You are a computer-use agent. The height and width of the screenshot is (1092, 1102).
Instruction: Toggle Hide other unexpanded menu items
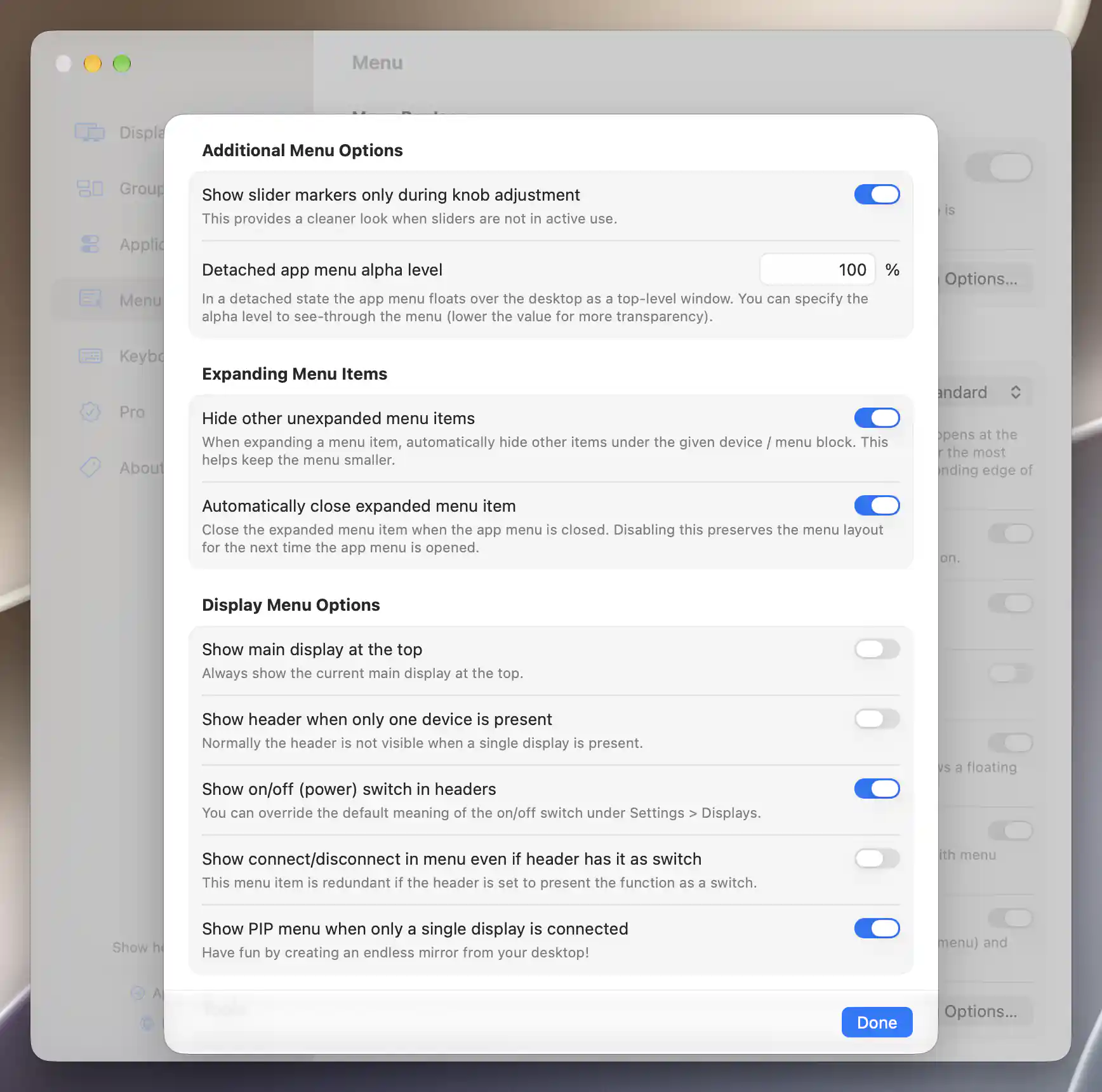[x=877, y=418]
